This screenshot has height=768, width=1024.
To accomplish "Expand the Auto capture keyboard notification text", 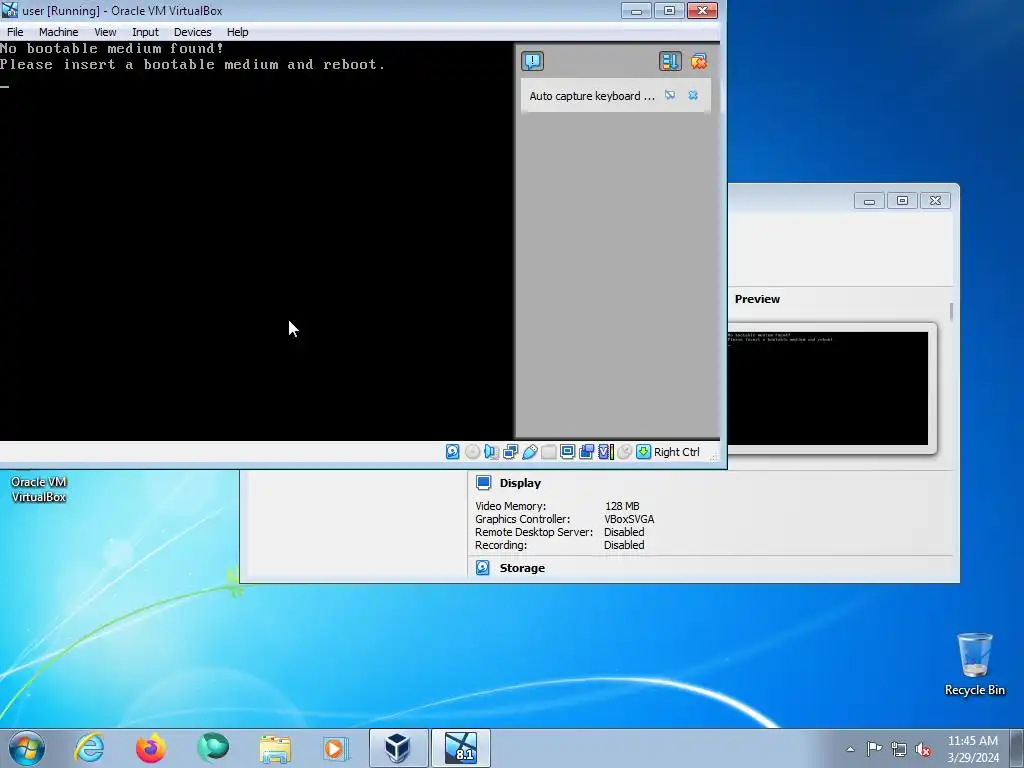I will point(592,96).
